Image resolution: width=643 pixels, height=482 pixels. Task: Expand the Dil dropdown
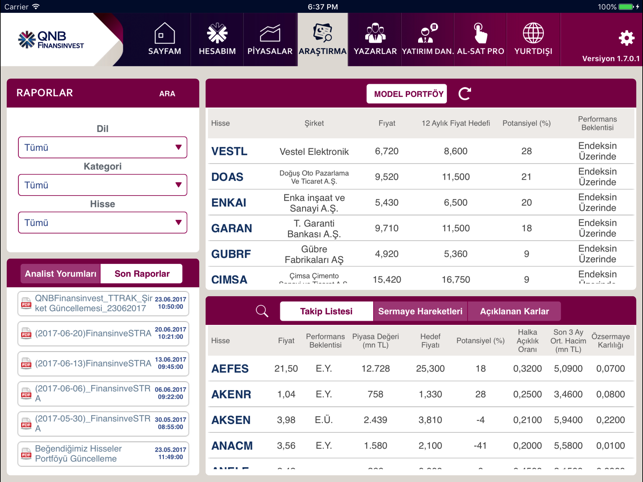click(103, 147)
